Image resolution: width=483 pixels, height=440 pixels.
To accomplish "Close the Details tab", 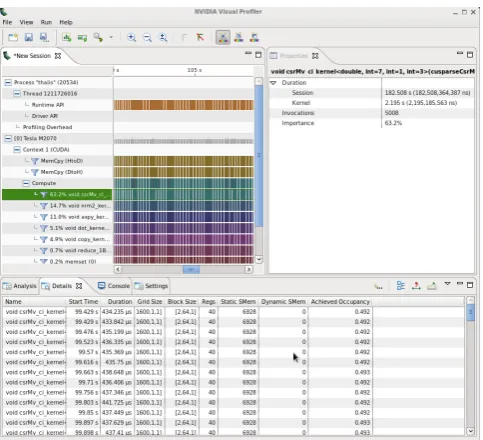I will pos(79,286).
